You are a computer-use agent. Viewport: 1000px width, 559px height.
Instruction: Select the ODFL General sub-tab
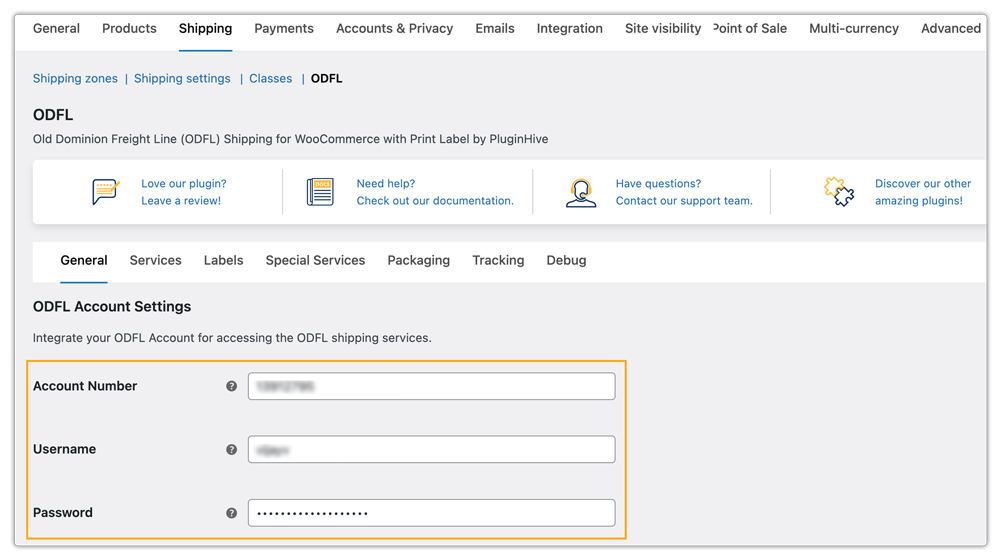click(84, 261)
